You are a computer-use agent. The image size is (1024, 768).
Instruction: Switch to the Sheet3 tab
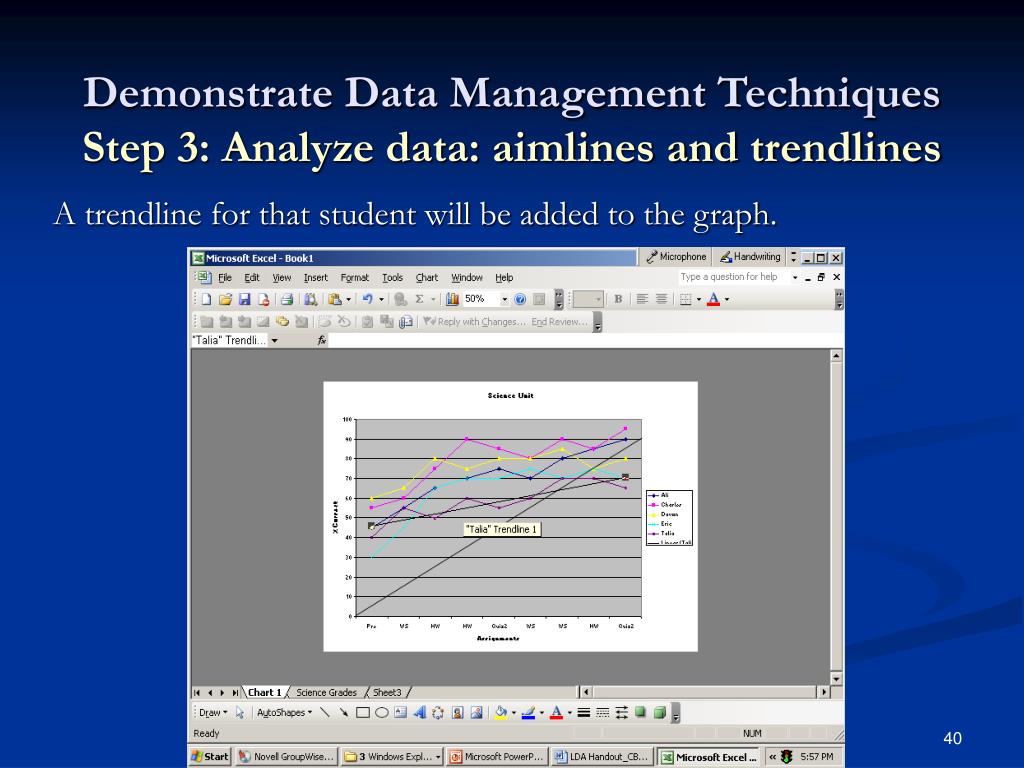(387, 692)
